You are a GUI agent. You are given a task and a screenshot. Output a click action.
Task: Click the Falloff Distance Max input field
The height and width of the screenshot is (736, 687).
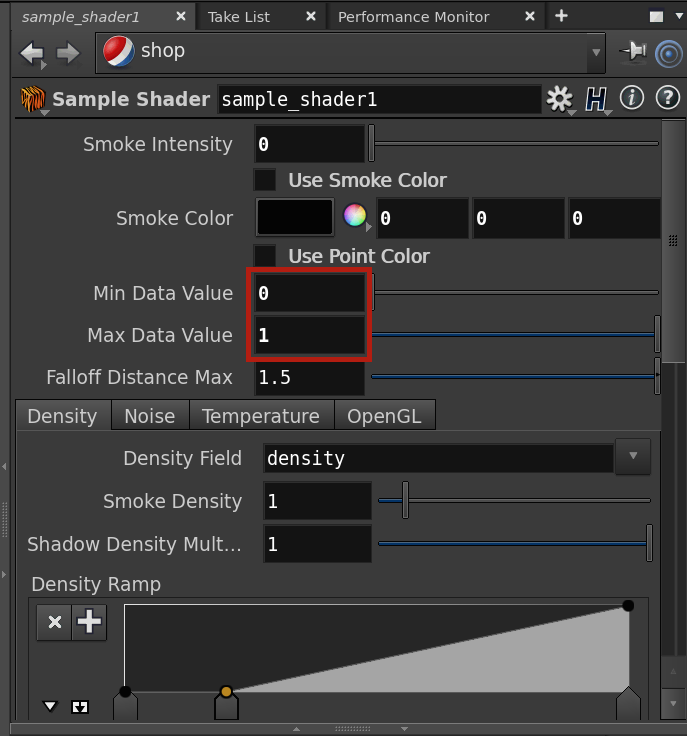(309, 378)
